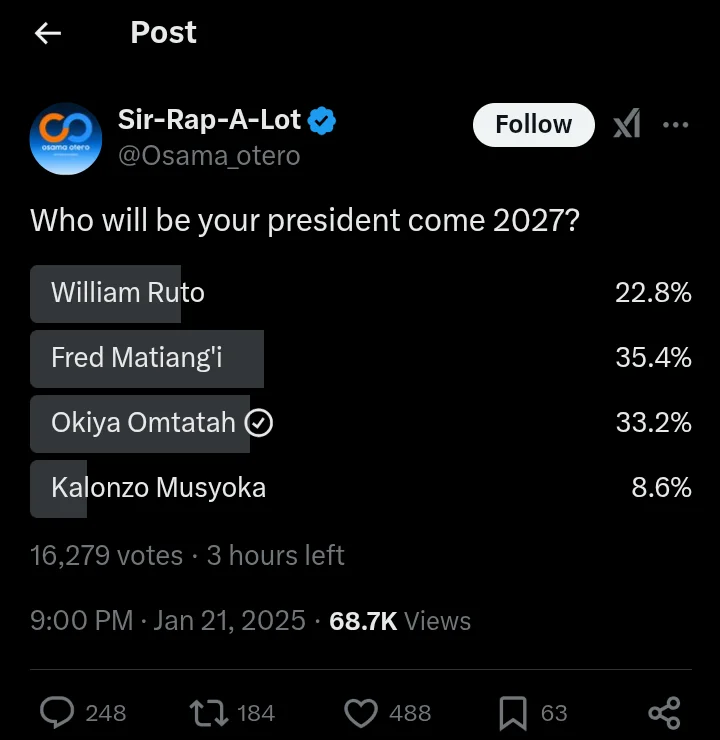Click the reply speech bubble icon
Screen dimensions: 720x740
point(57,712)
